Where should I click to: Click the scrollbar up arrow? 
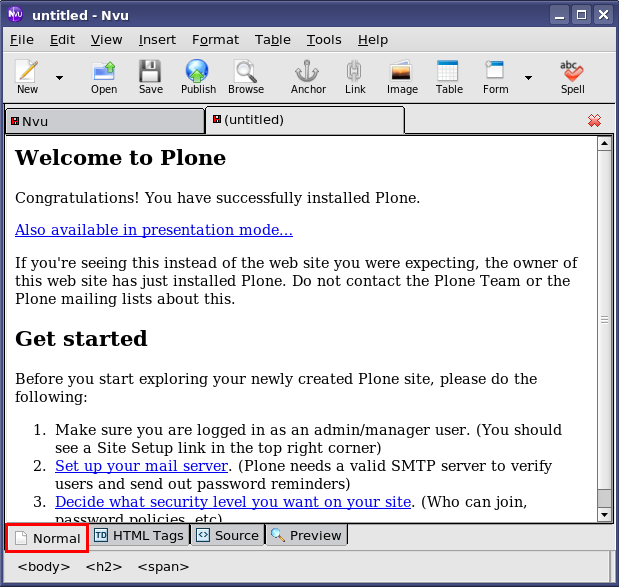point(604,143)
